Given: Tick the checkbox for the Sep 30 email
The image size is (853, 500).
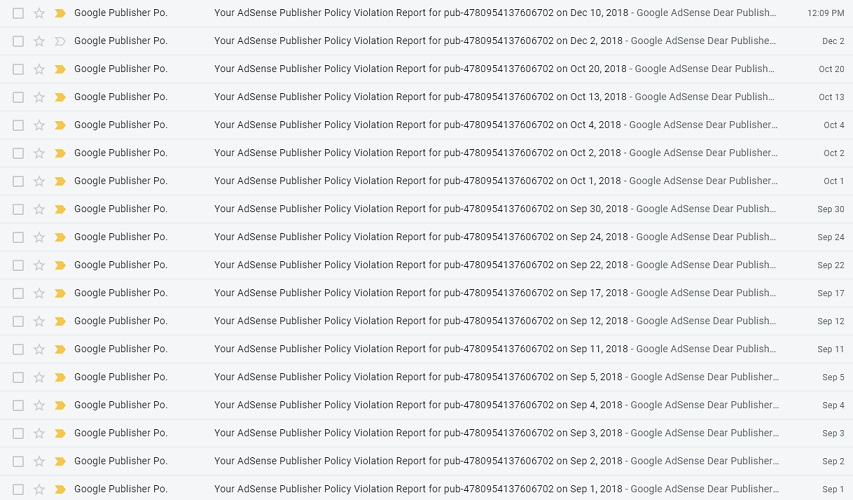Looking at the screenshot, I should 18,209.
